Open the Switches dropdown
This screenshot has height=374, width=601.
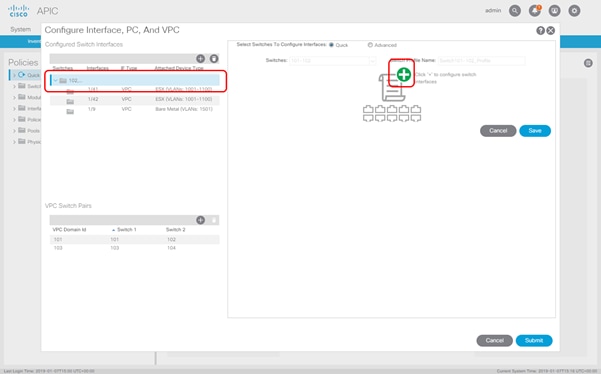click(x=372, y=61)
